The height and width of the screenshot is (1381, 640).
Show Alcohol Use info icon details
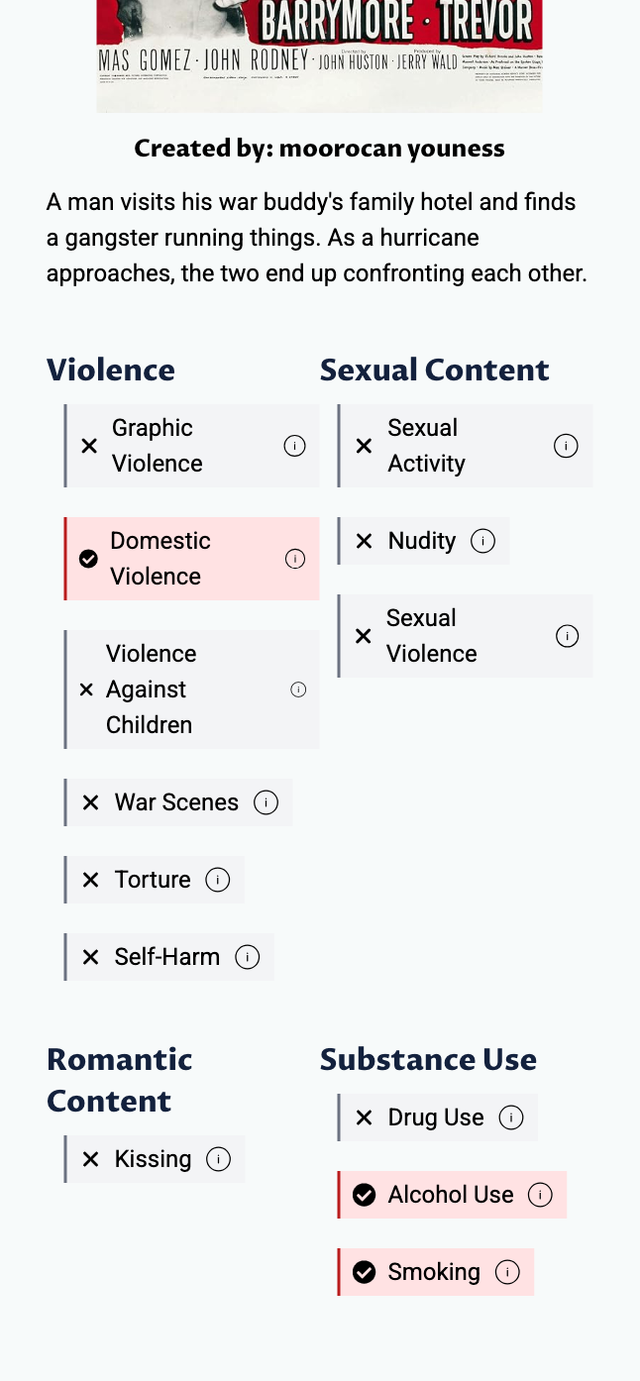(x=540, y=1195)
